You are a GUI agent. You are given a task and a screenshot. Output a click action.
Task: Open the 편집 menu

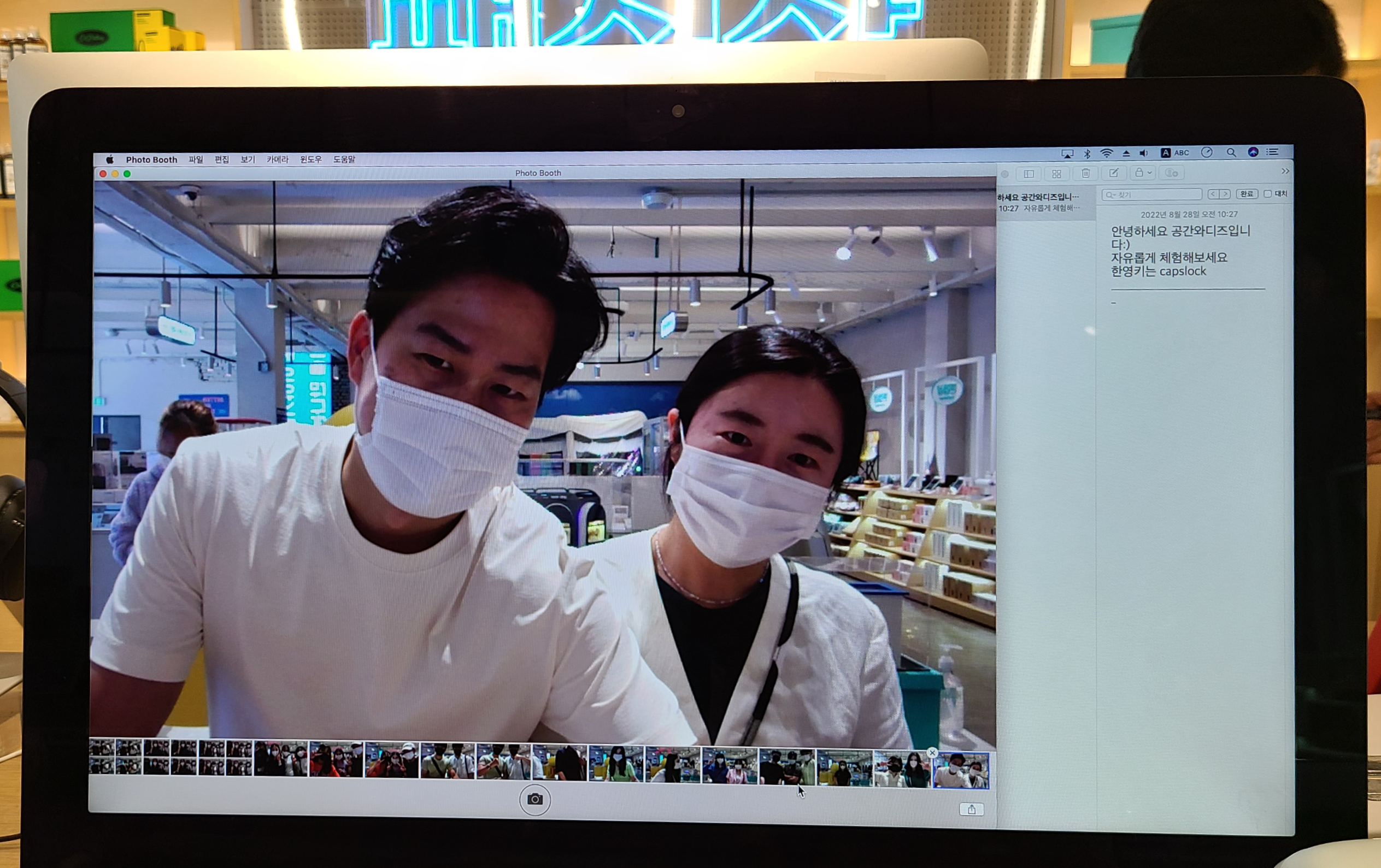coord(221,160)
